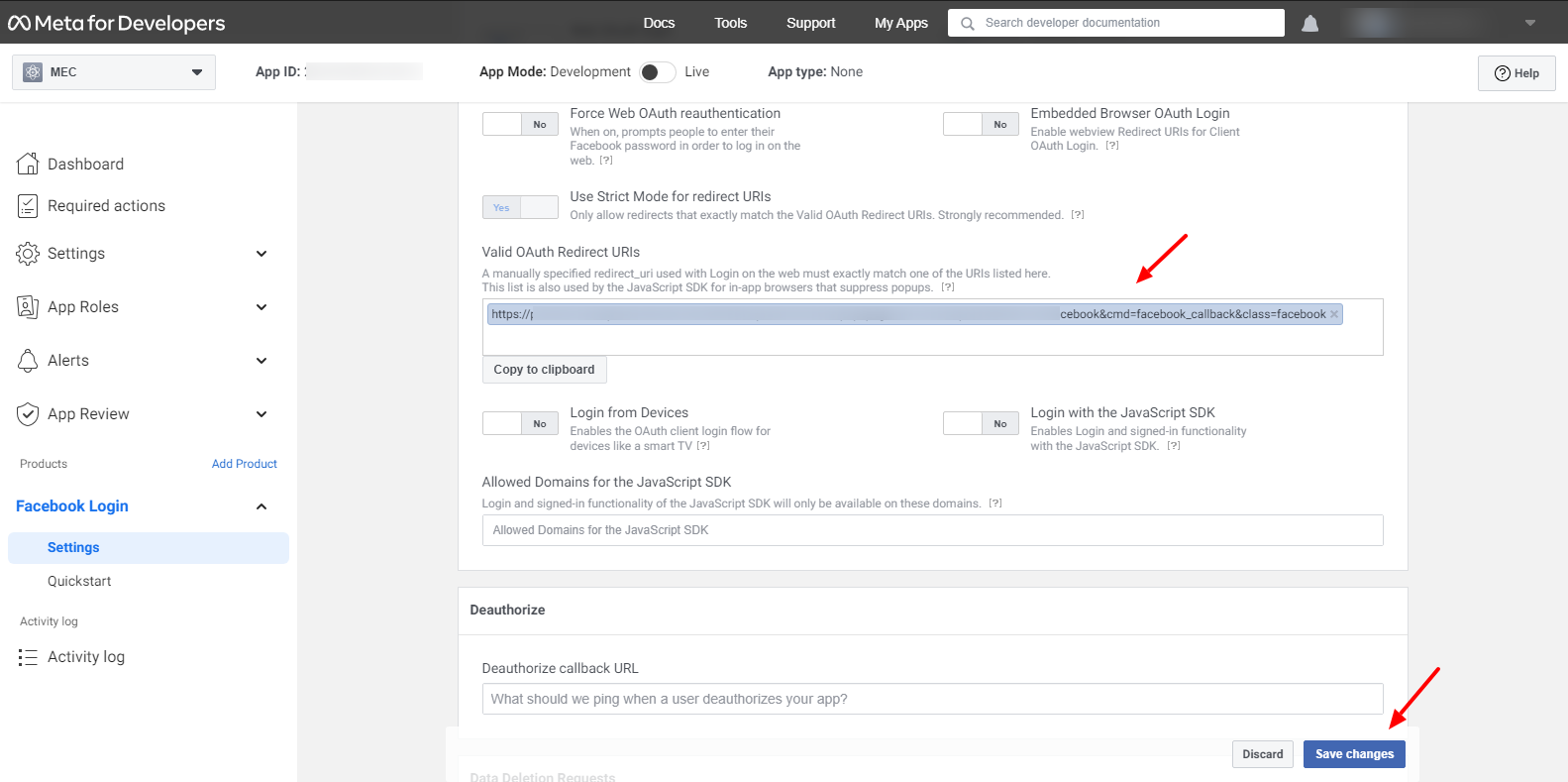Open the Support menu
This screenshot has height=782, width=1568.
(811, 23)
